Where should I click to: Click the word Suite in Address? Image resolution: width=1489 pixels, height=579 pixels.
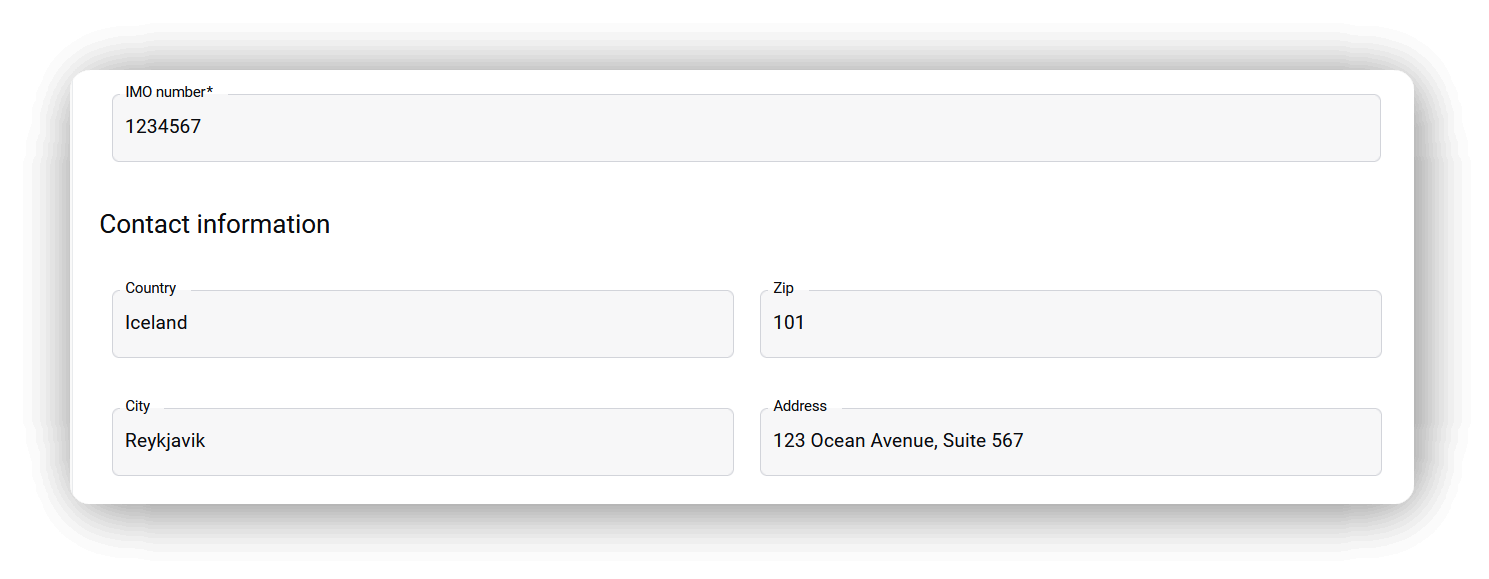click(964, 441)
